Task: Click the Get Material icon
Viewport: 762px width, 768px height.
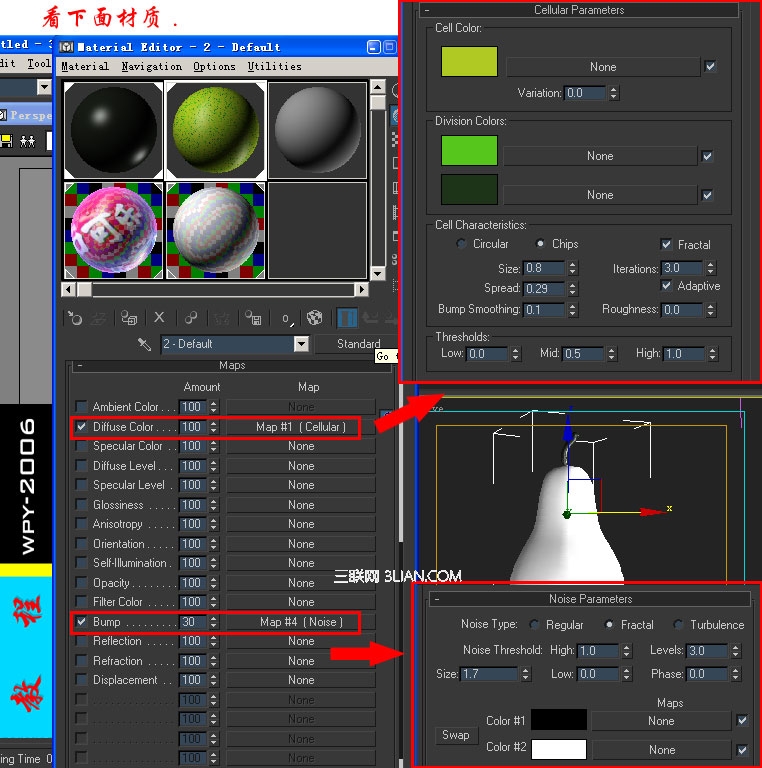Action: pyautogui.click(x=75, y=318)
